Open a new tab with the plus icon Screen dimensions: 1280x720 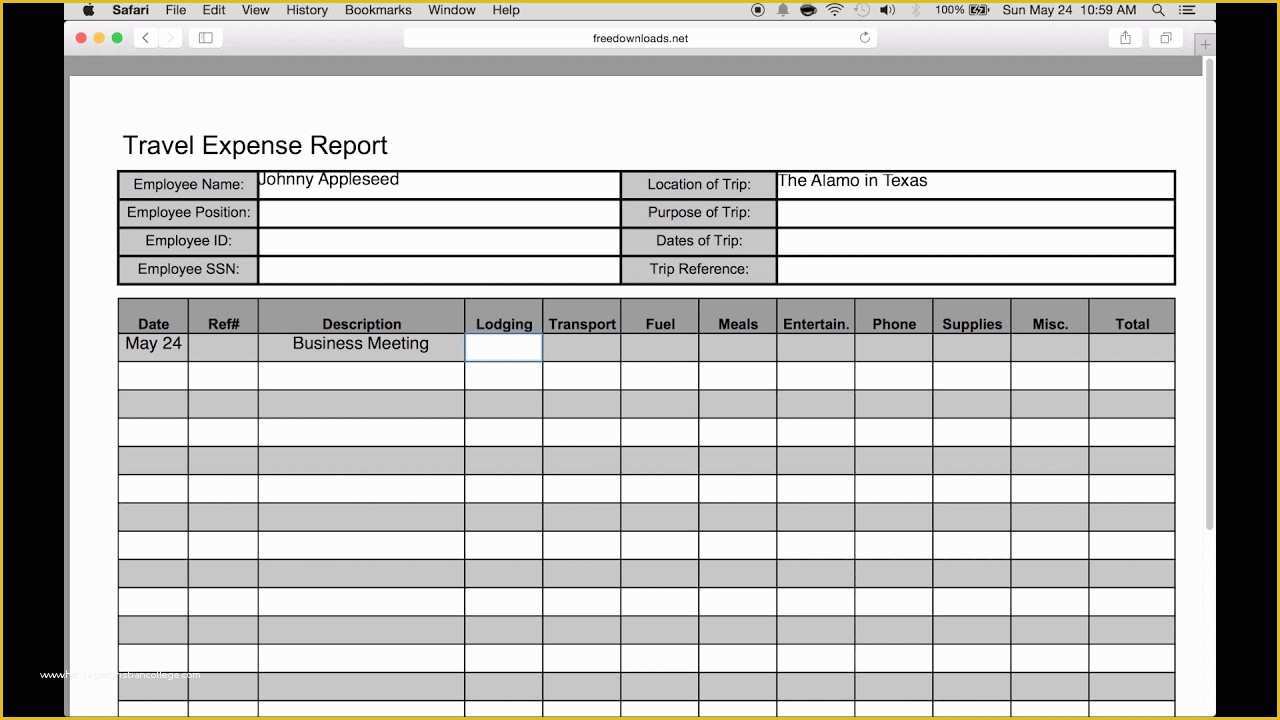(1204, 44)
